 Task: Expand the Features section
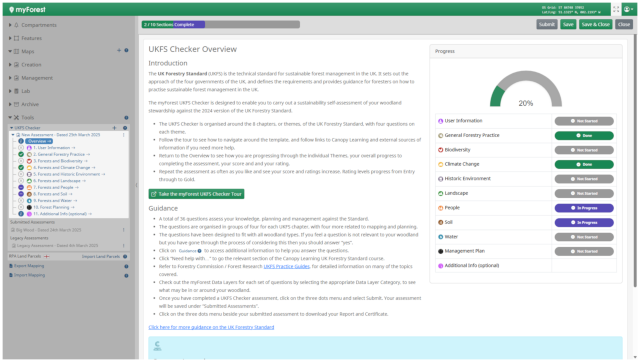coord(10,38)
